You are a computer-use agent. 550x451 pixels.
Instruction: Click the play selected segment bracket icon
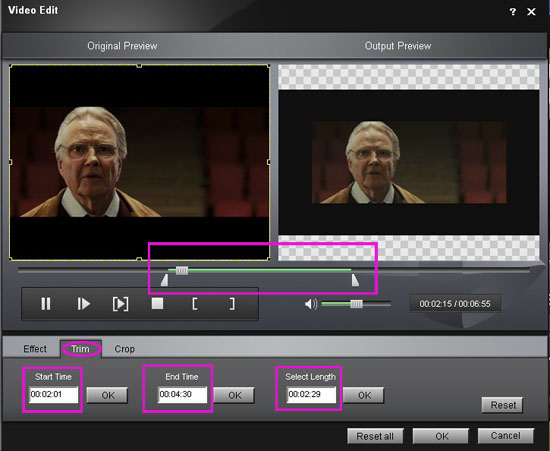(120, 304)
